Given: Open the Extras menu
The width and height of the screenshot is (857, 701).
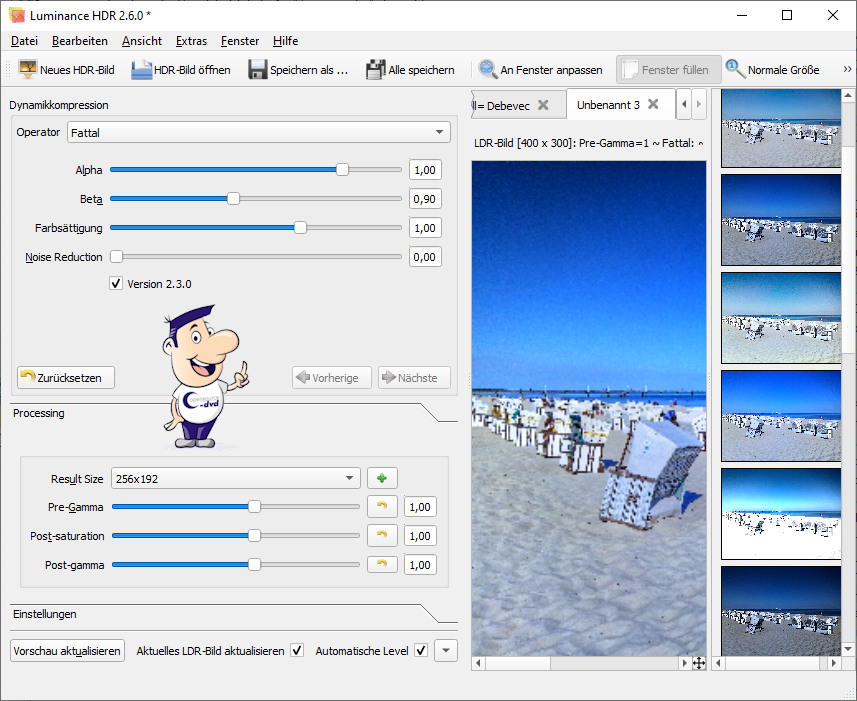Looking at the screenshot, I should (191, 41).
